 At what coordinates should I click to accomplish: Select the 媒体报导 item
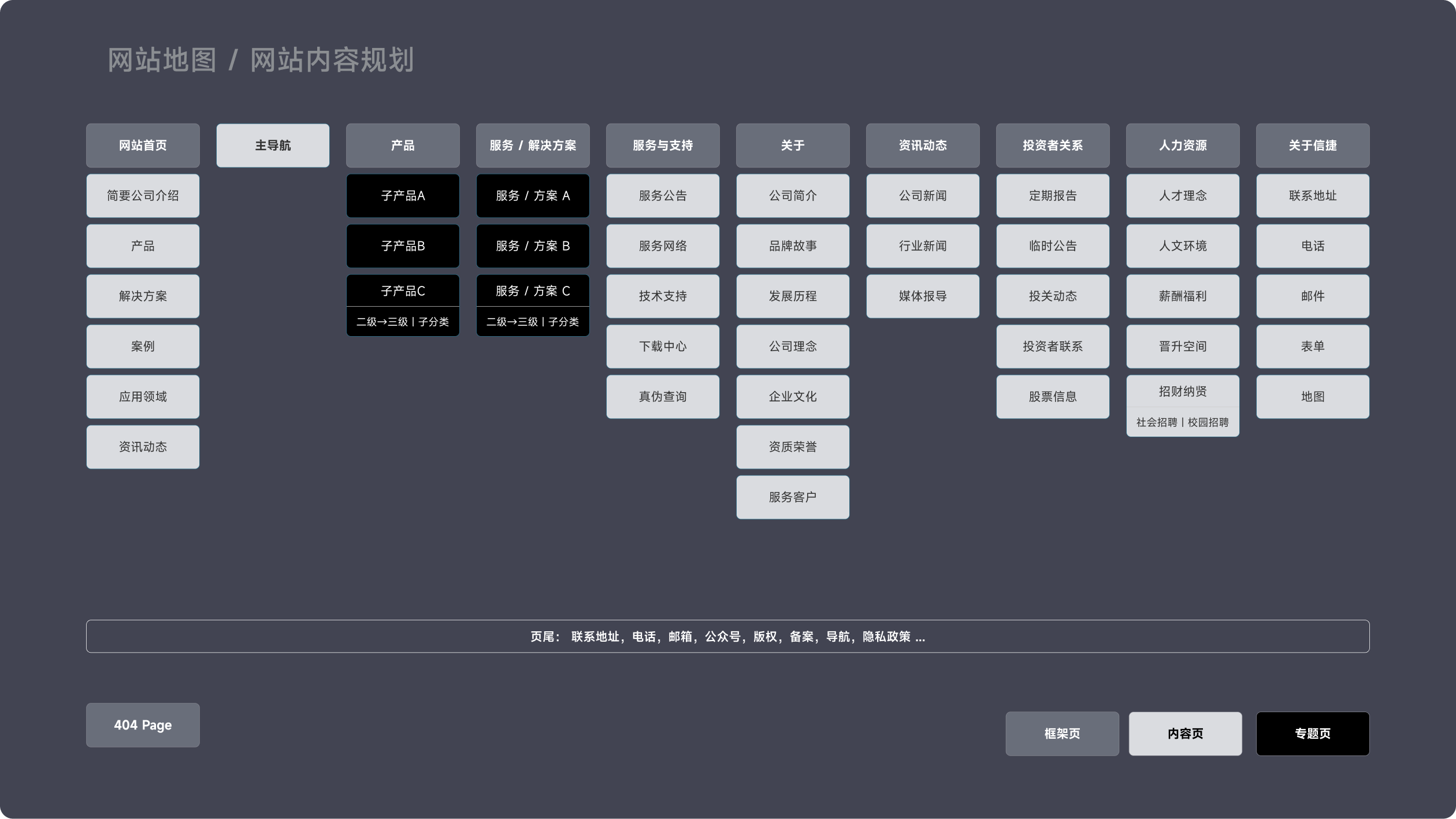(923, 296)
